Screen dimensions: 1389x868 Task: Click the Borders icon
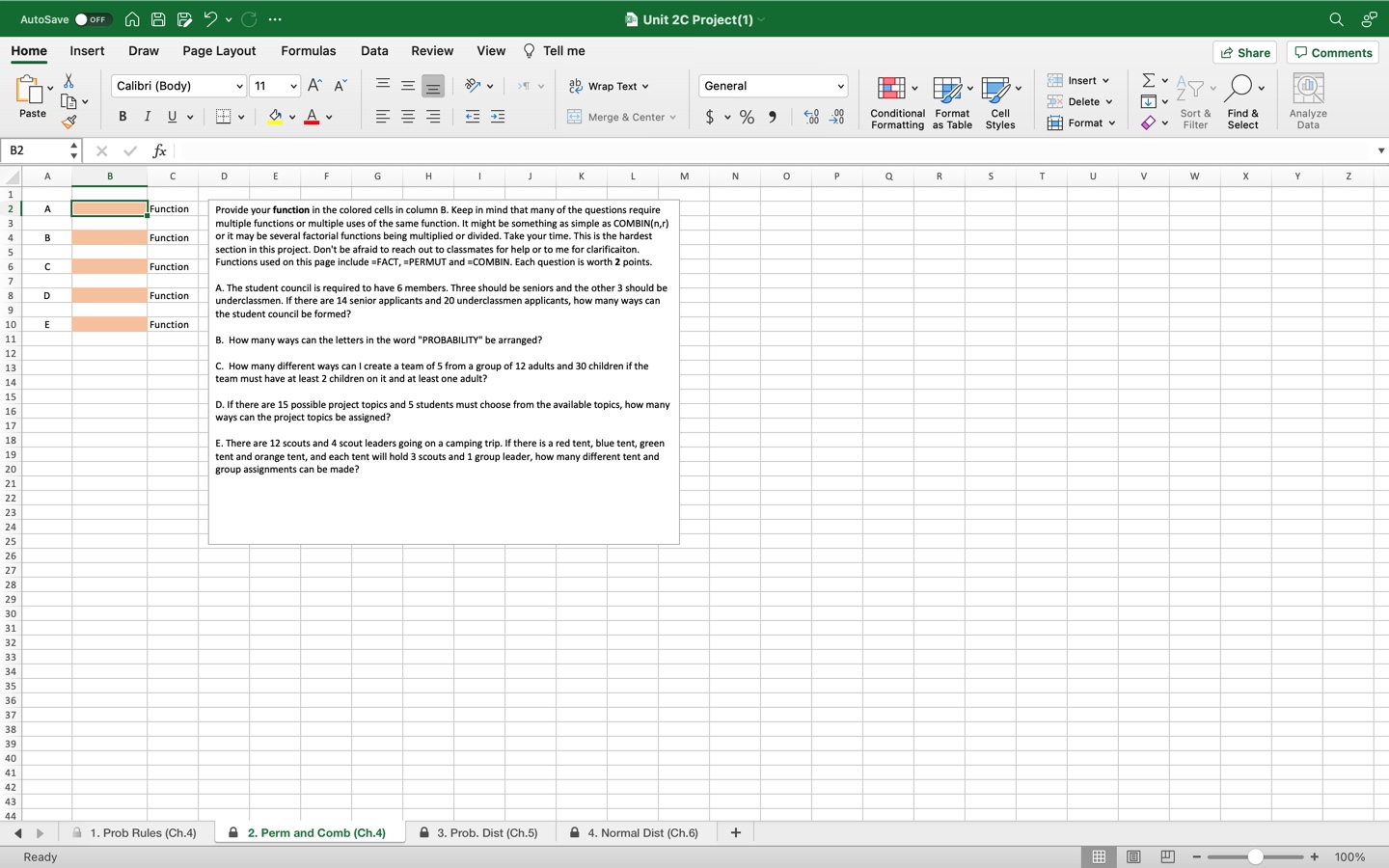click(x=223, y=117)
